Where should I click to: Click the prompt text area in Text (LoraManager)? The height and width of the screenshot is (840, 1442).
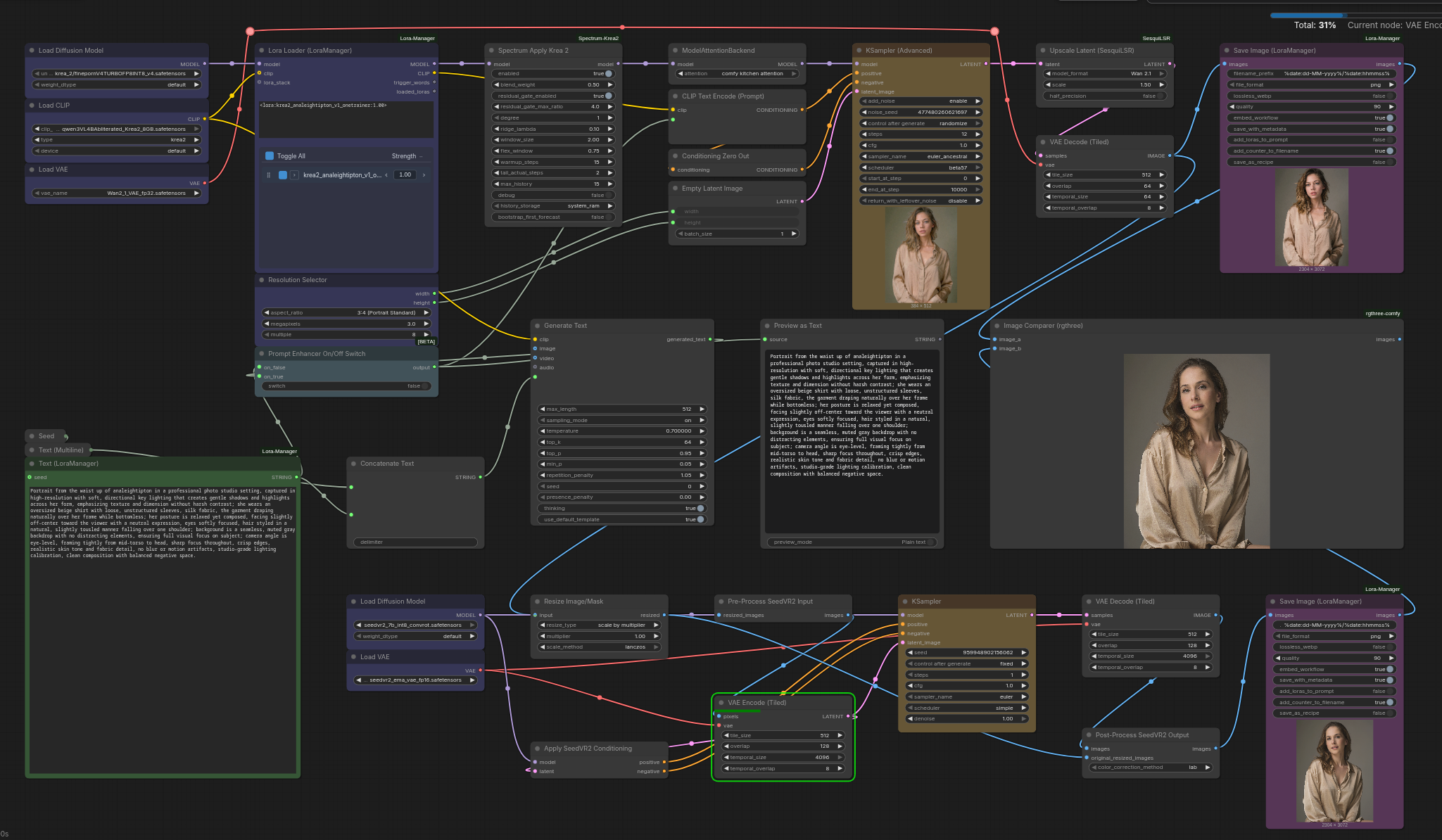pos(163,629)
